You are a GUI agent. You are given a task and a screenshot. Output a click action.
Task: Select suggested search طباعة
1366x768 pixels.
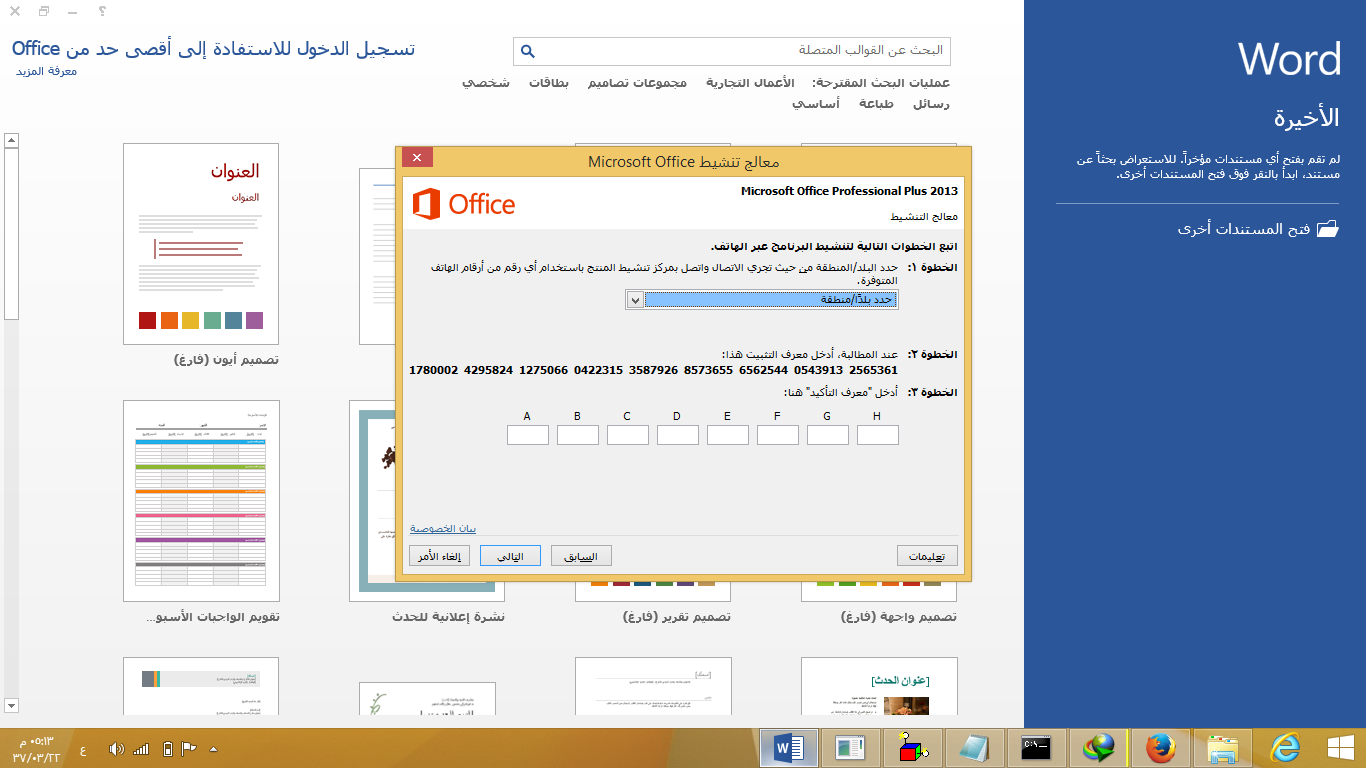click(x=877, y=104)
